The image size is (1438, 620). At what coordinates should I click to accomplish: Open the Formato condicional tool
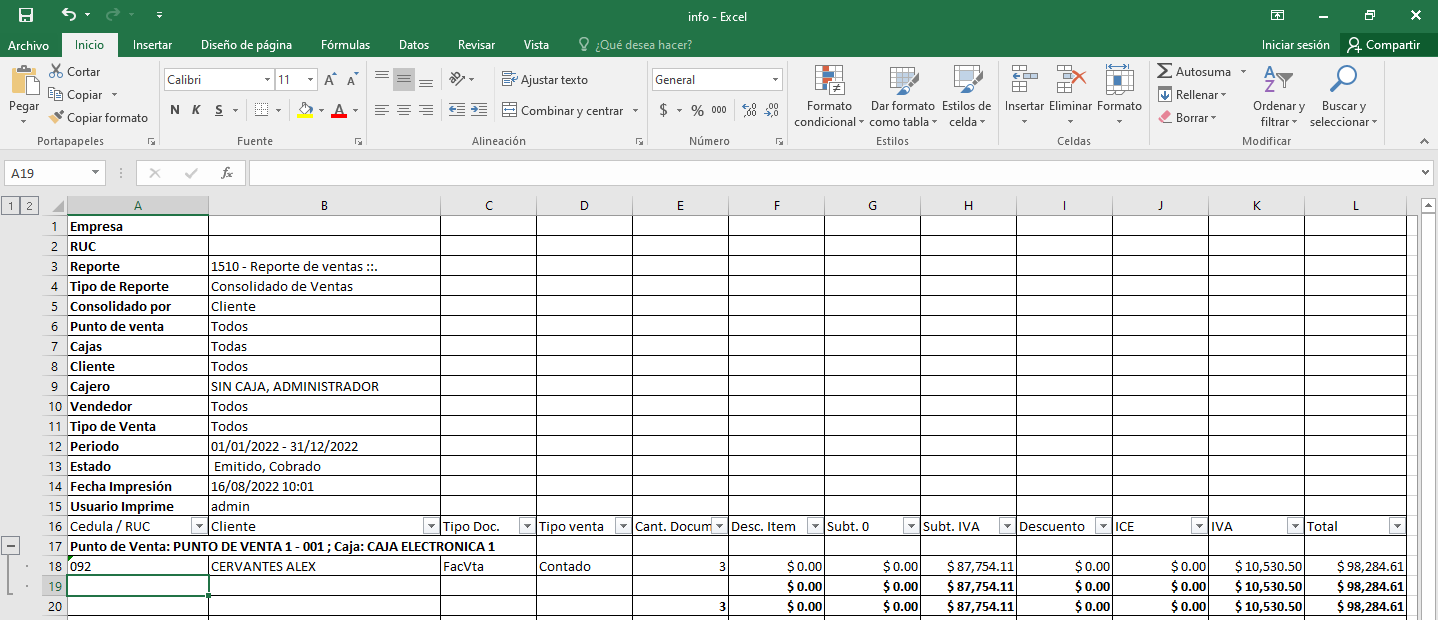click(829, 82)
